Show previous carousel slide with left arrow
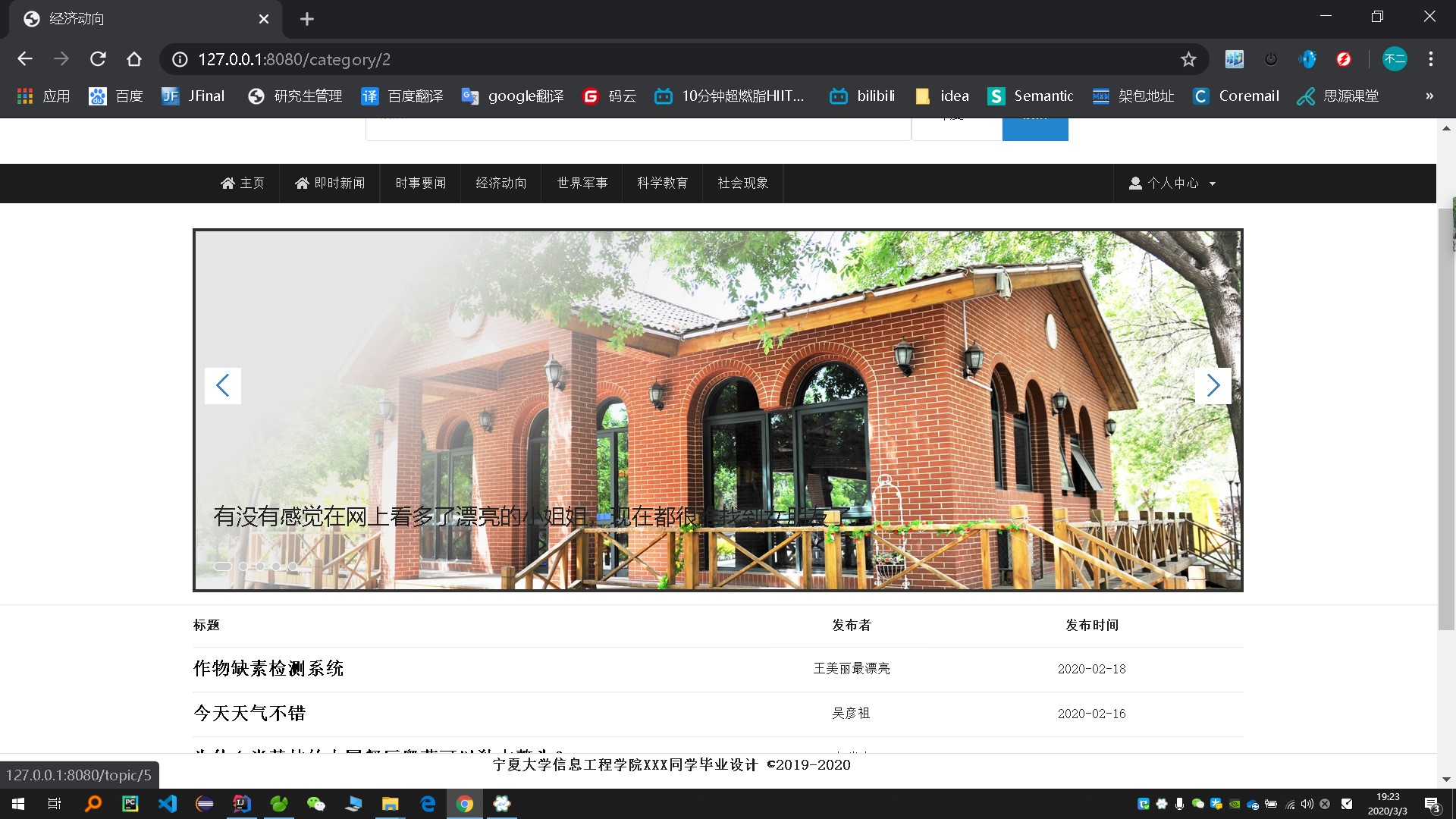Image resolution: width=1456 pixels, height=819 pixels. tap(223, 386)
